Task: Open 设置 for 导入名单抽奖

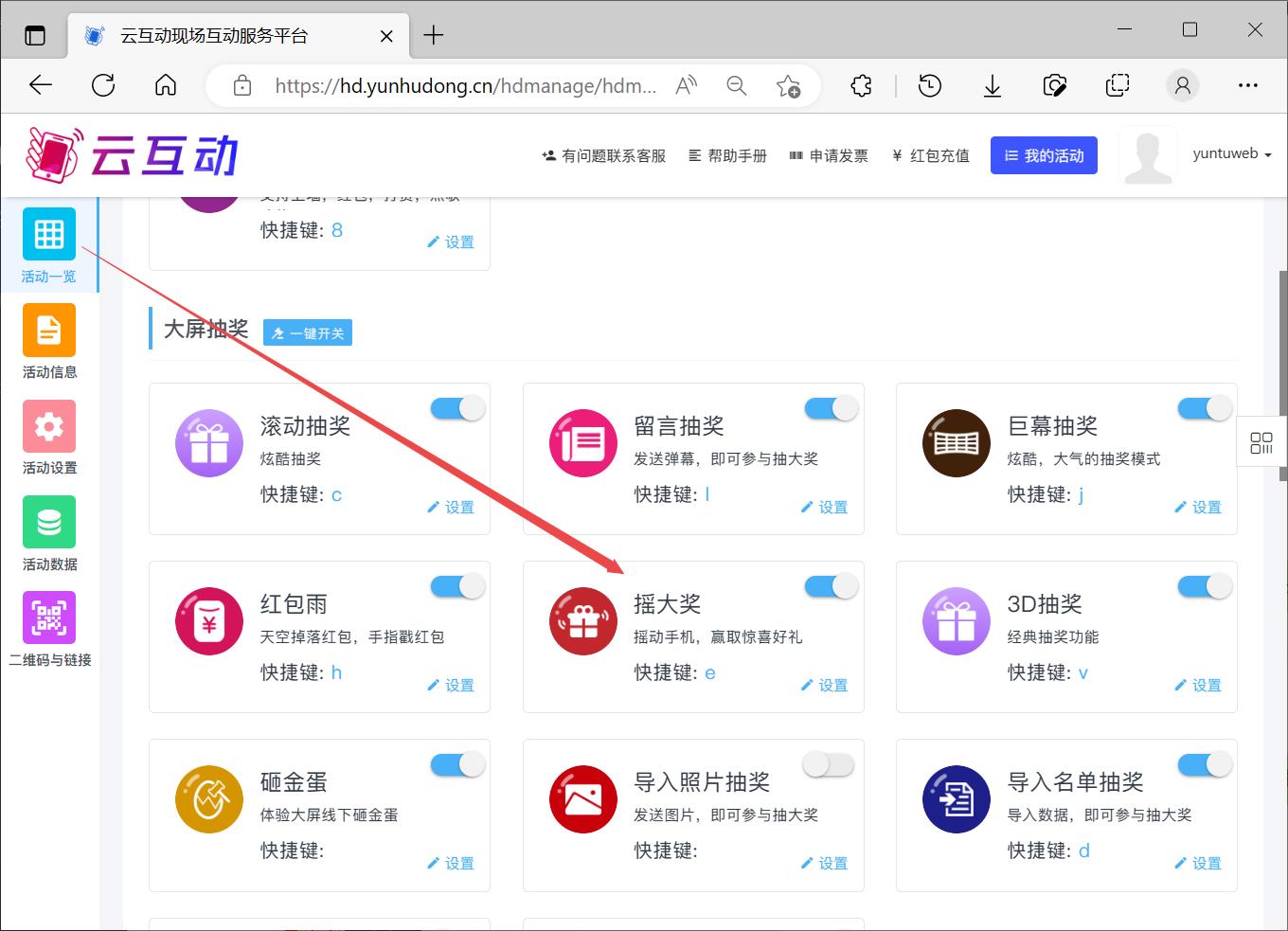Action: [x=1198, y=864]
